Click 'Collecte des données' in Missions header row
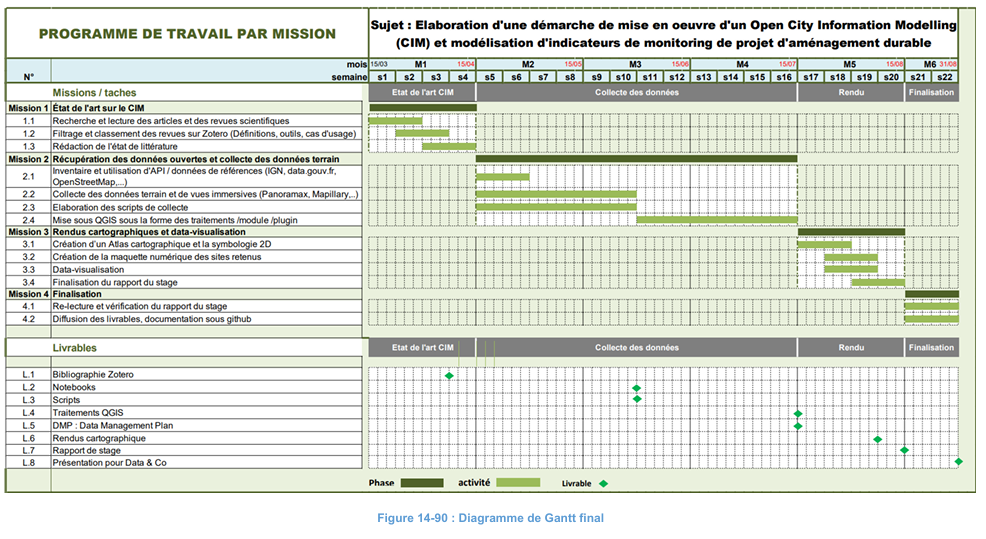986x539 pixels. [x=636, y=92]
